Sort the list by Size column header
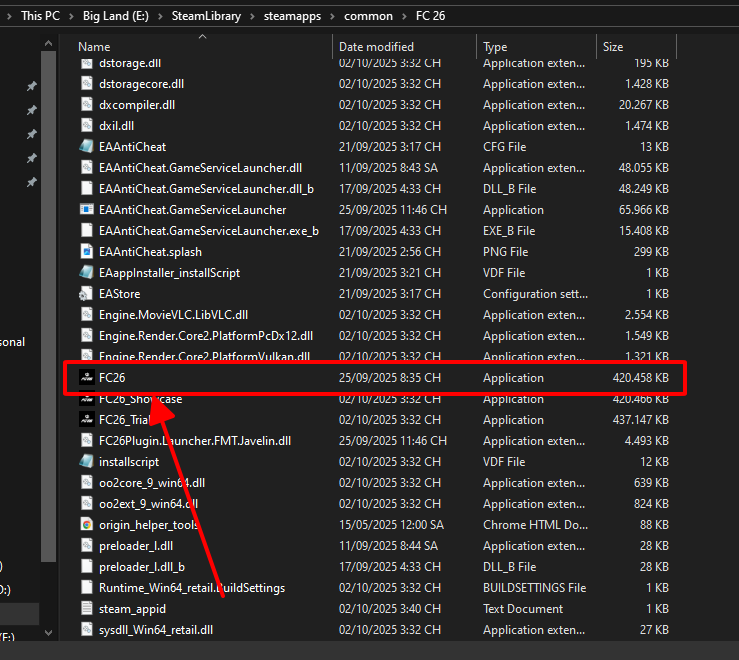 612,47
